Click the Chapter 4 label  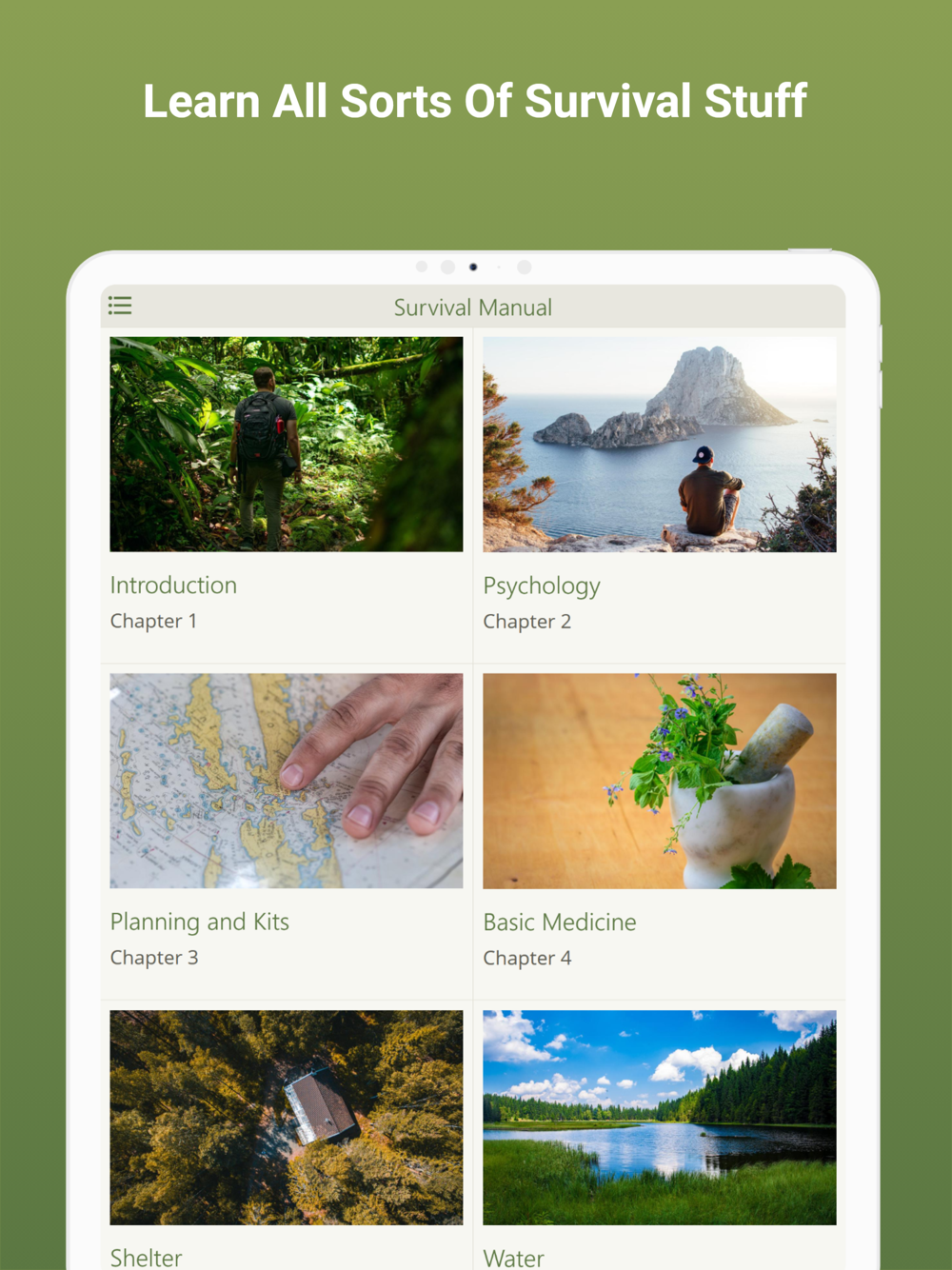tap(527, 959)
